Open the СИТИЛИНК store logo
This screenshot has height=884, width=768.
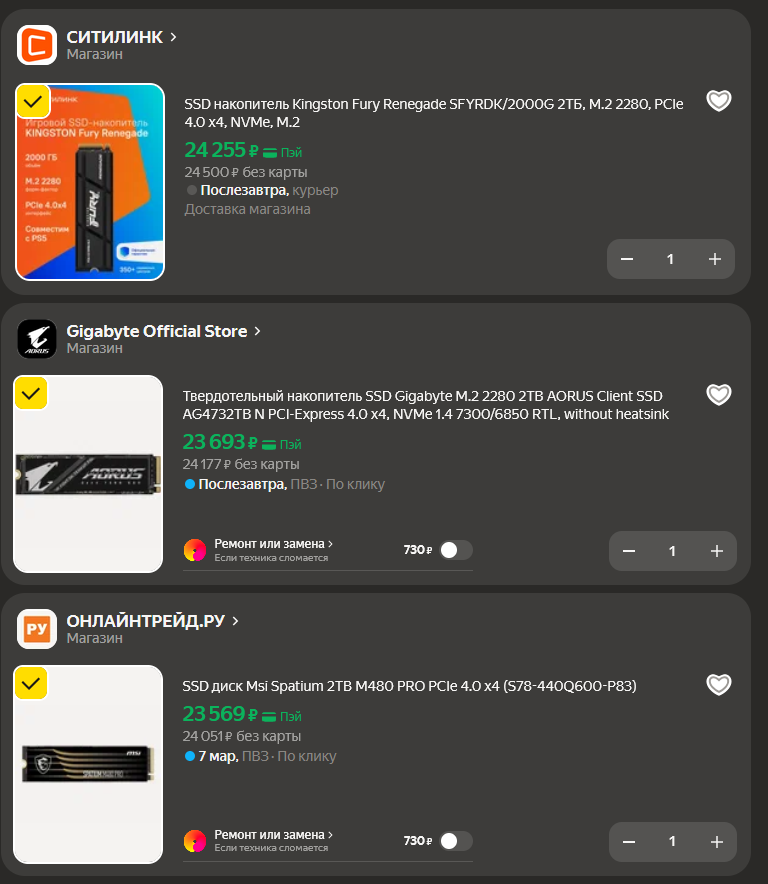(x=37, y=45)
